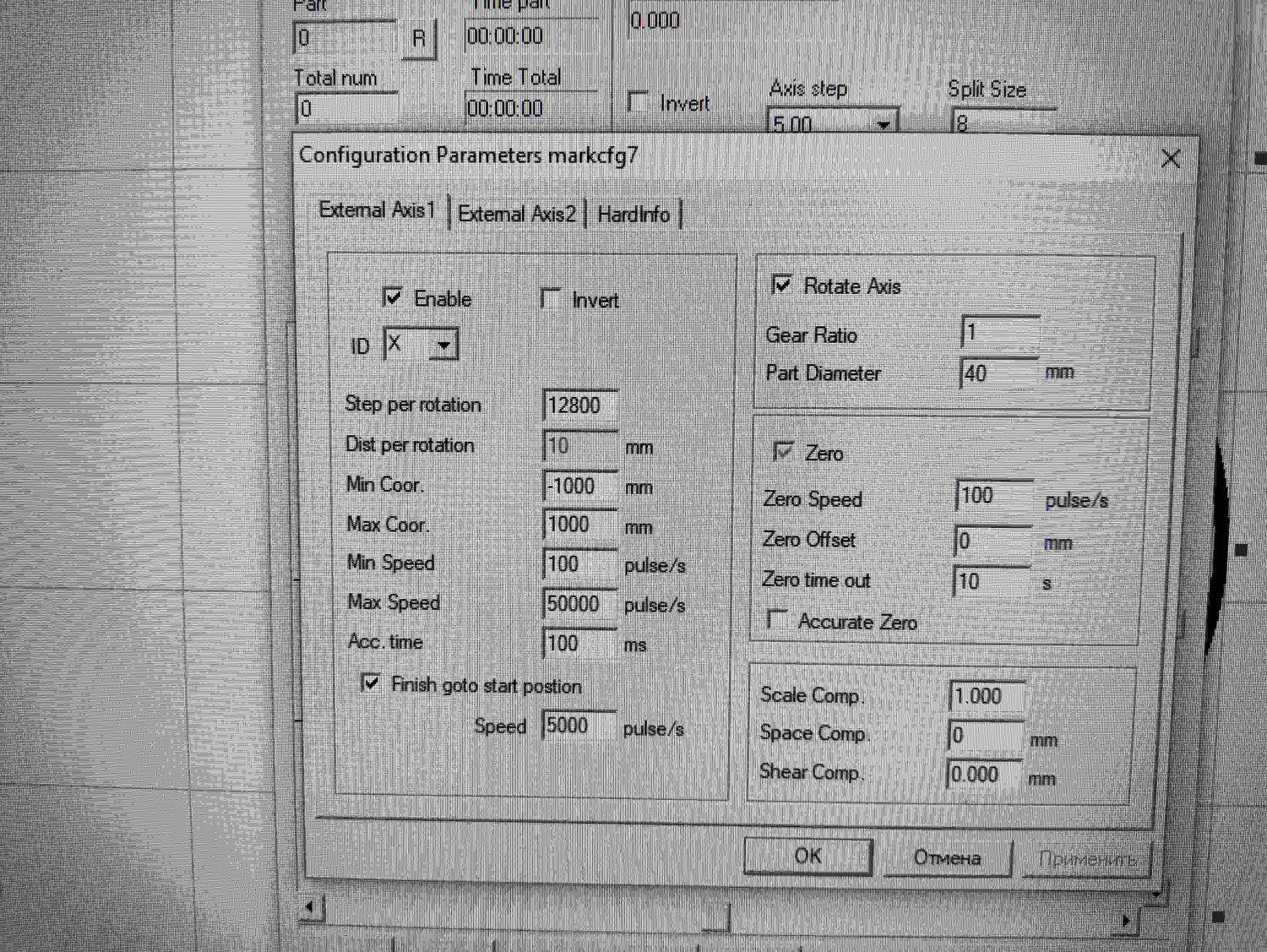
Task: Open the axis ID dropdown
Action: [x=443, y=345]
